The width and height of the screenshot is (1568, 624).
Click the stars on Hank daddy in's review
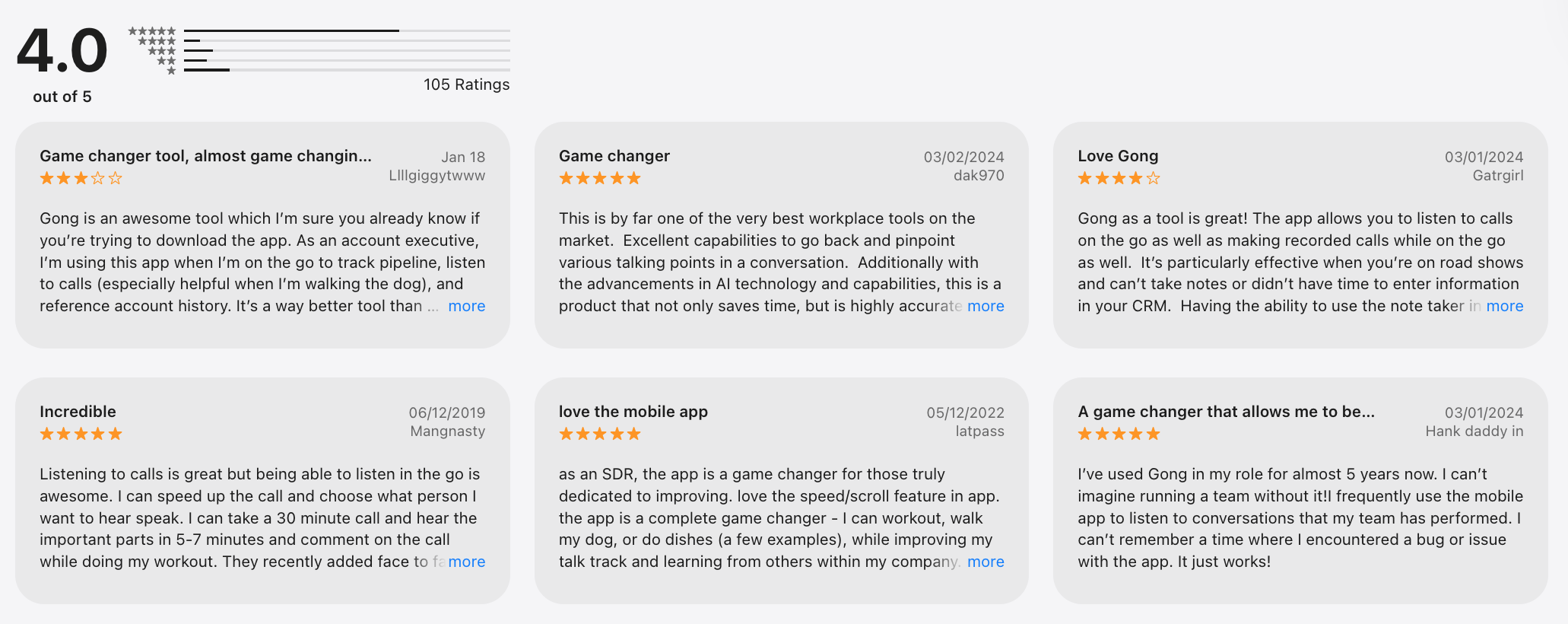[x=1119, y=435]
